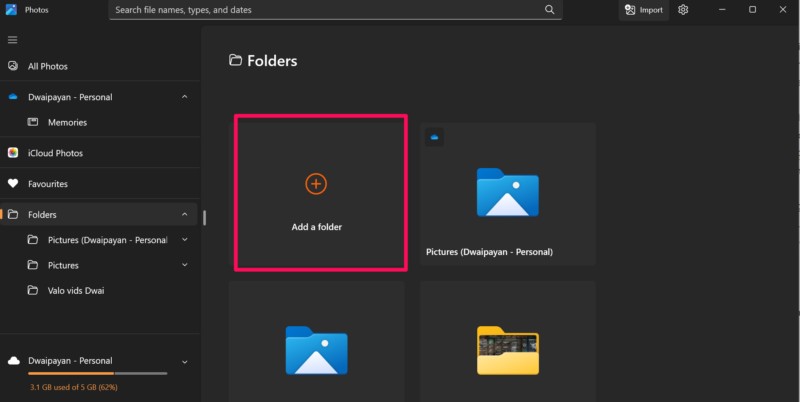Open All Photos in sidebar
The height and width of the screenshot is (402, 800).
click(47, 66)
